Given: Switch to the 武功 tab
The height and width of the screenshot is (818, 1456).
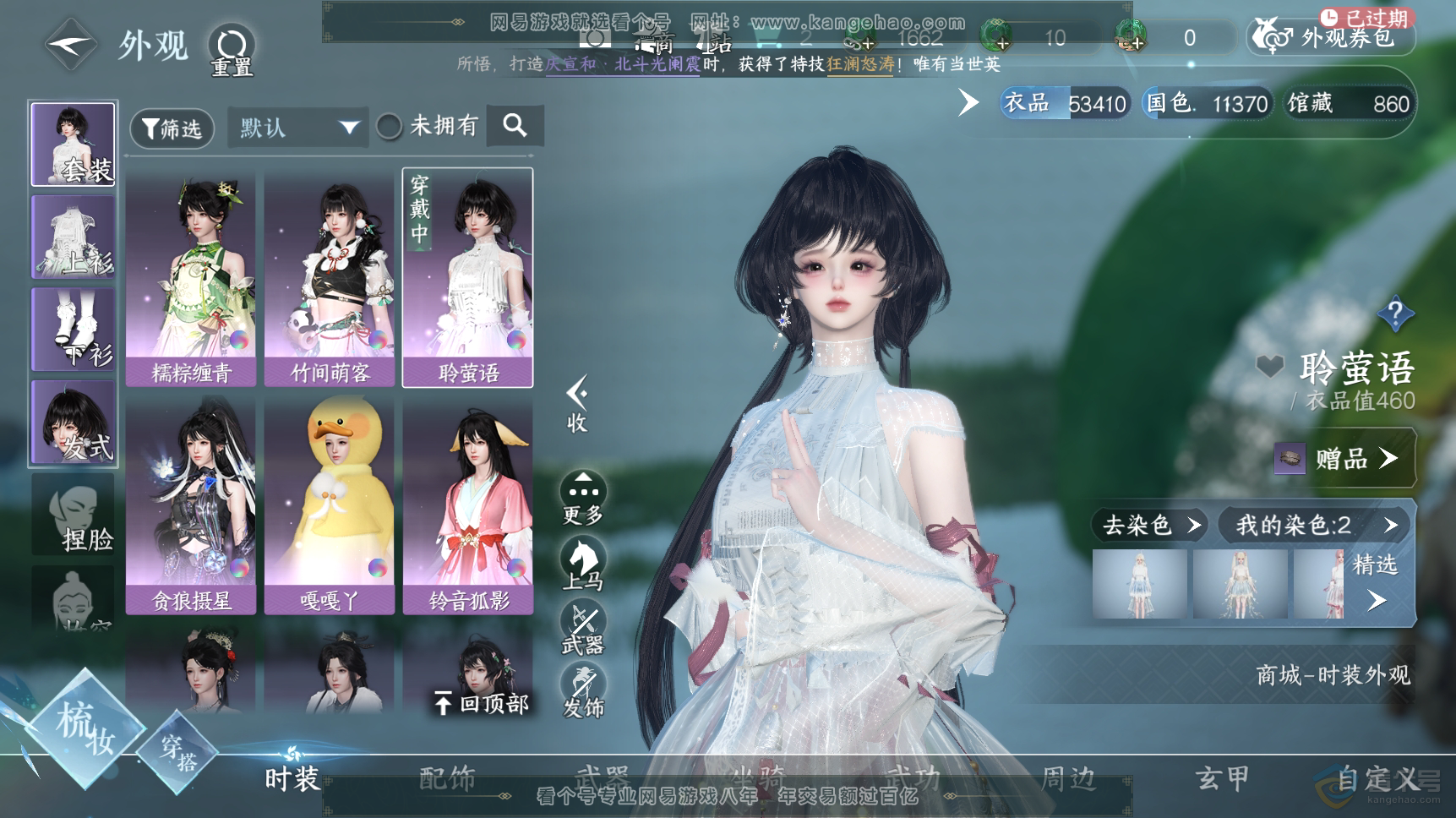Looking at the screenshot, I should [x=913, y=777].
